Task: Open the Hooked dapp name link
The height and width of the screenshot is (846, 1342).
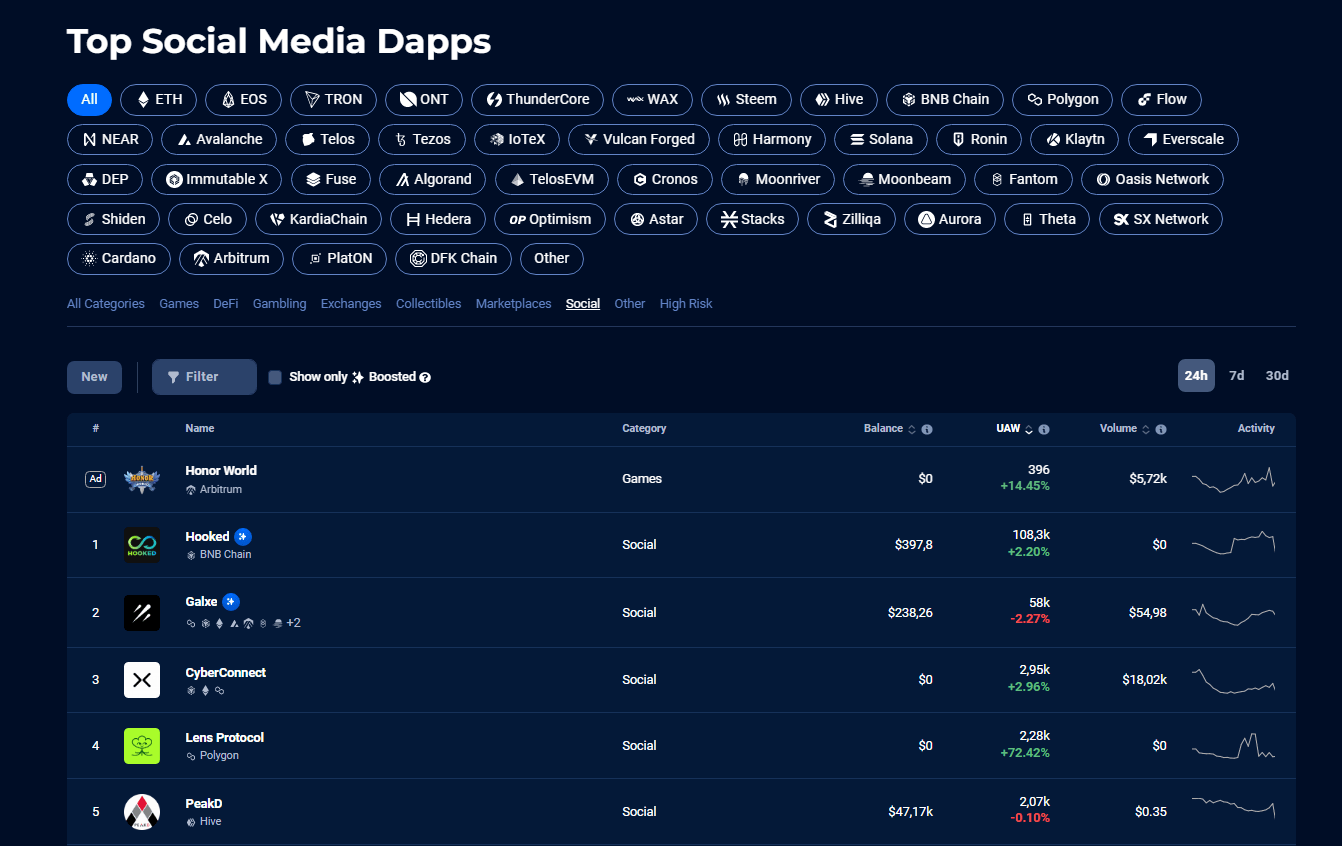Action: pos(208,537)
